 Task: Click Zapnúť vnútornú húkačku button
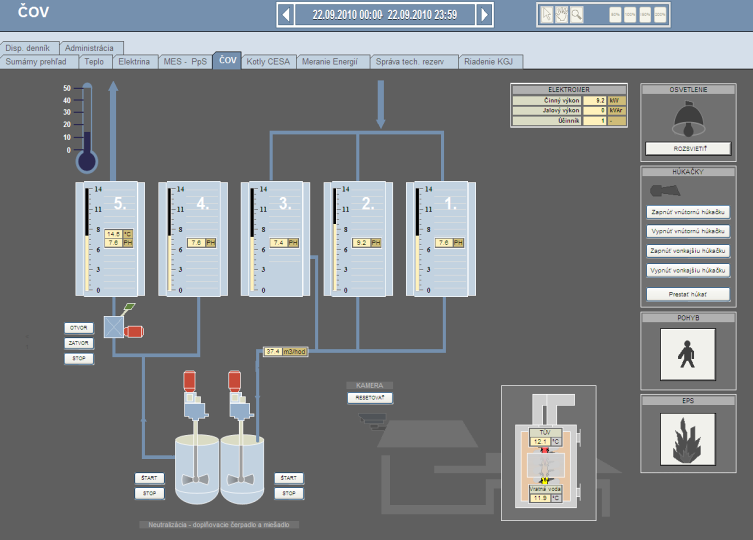click(x=688, y=212)
